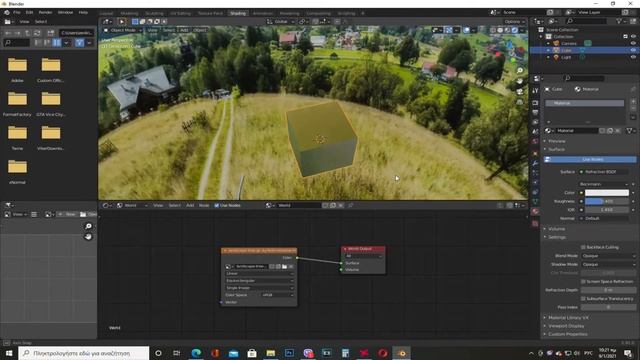Screen dimensions: 640x360
Task: Open Blend Mode Opaque dropdown
Action: click(608, 256)
